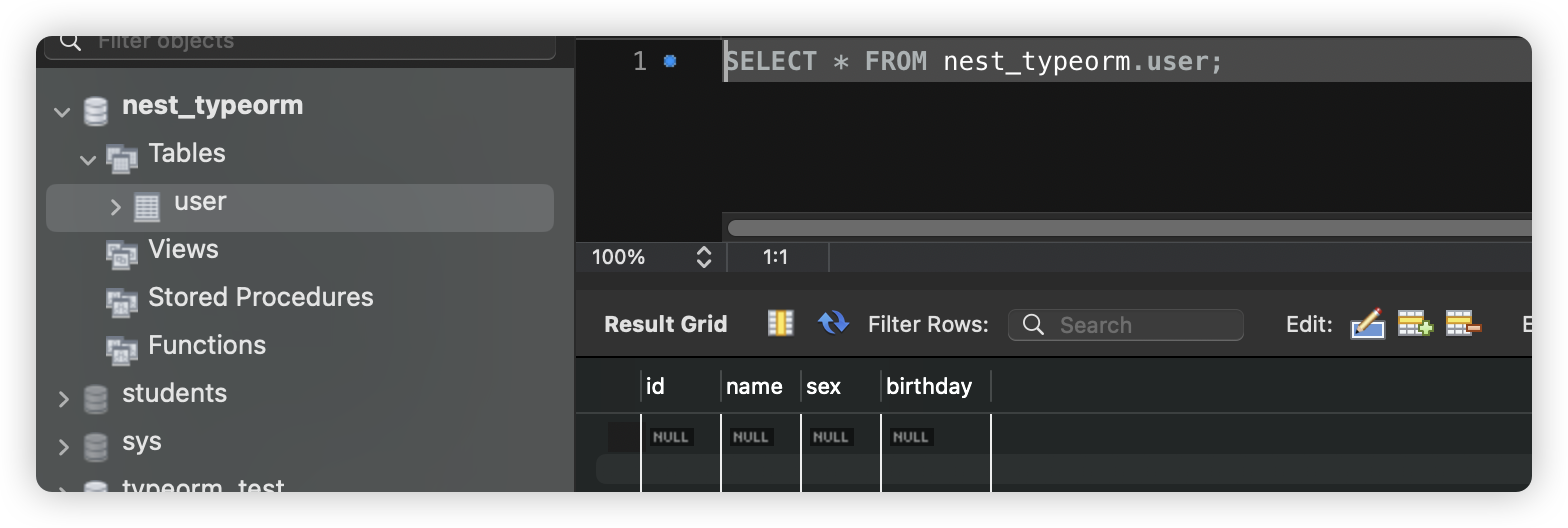
Task: Collapse the nest_typeorm schema
Action: [63, 111]
